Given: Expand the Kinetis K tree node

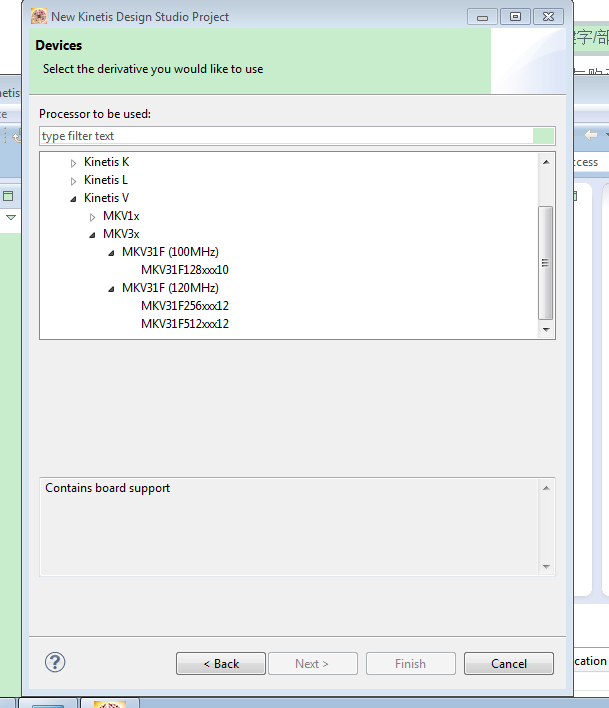Looking at the screenshot, I should [x=74, y=163].
